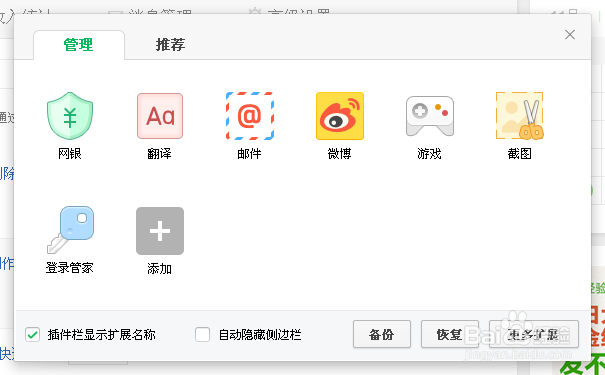605x375 pixels.
Task: Uncheck 插件栏显示扩展名称 checkbox
Action: pos(32,334)
